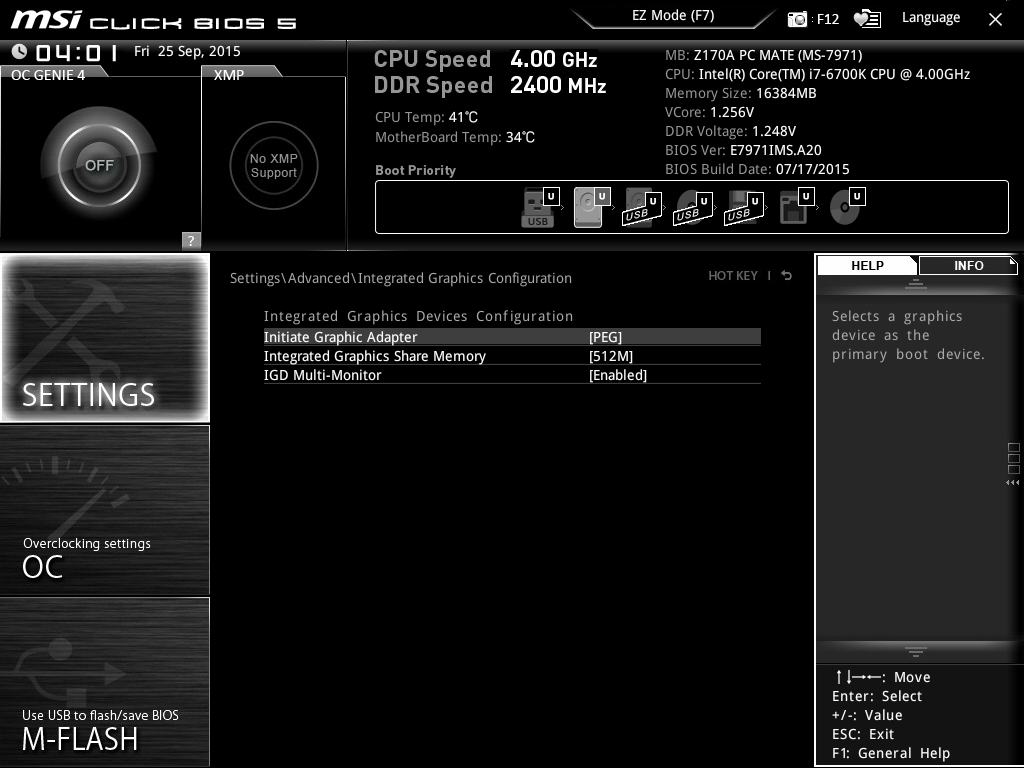This screenshot has width=1024, height=768.
Task: Select the highlighted hard disk boot device icon
Action: [x=590, y=207]
